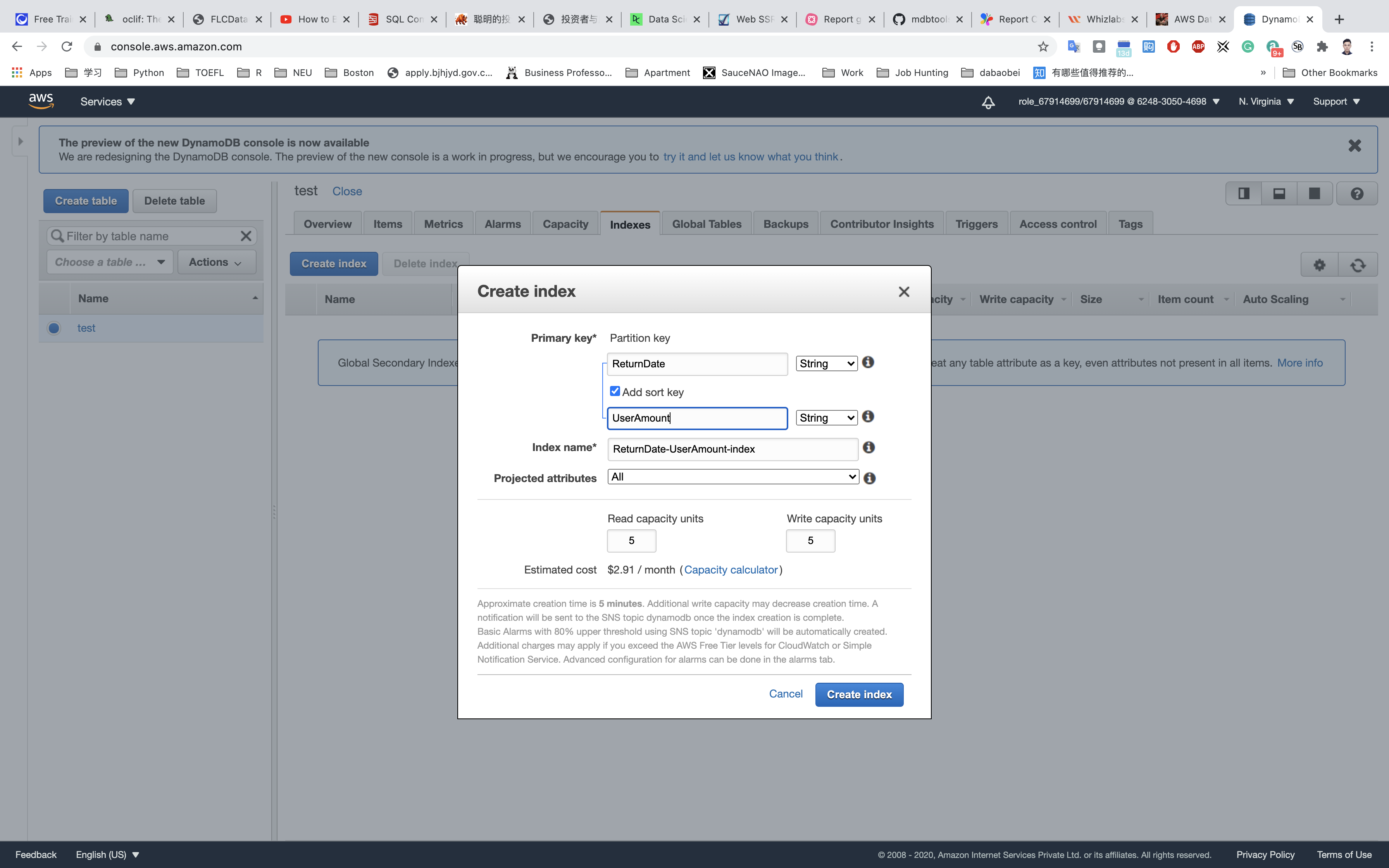The image size is (1389, 868).
Task: Expand Projected attributes All dropdown
Action: (733, 477)
